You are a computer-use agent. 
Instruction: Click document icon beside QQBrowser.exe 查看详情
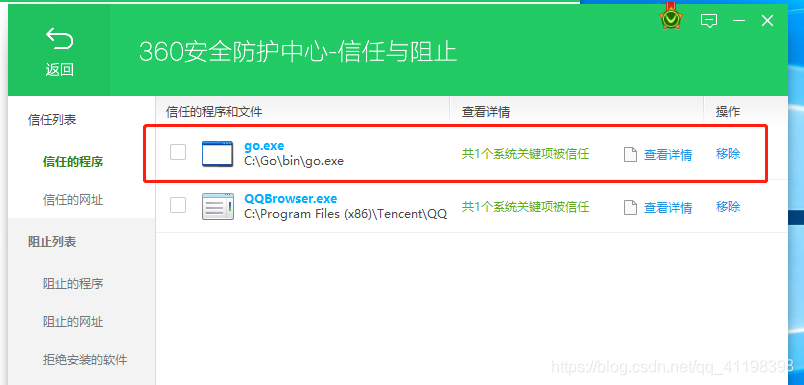click(630, 208)
